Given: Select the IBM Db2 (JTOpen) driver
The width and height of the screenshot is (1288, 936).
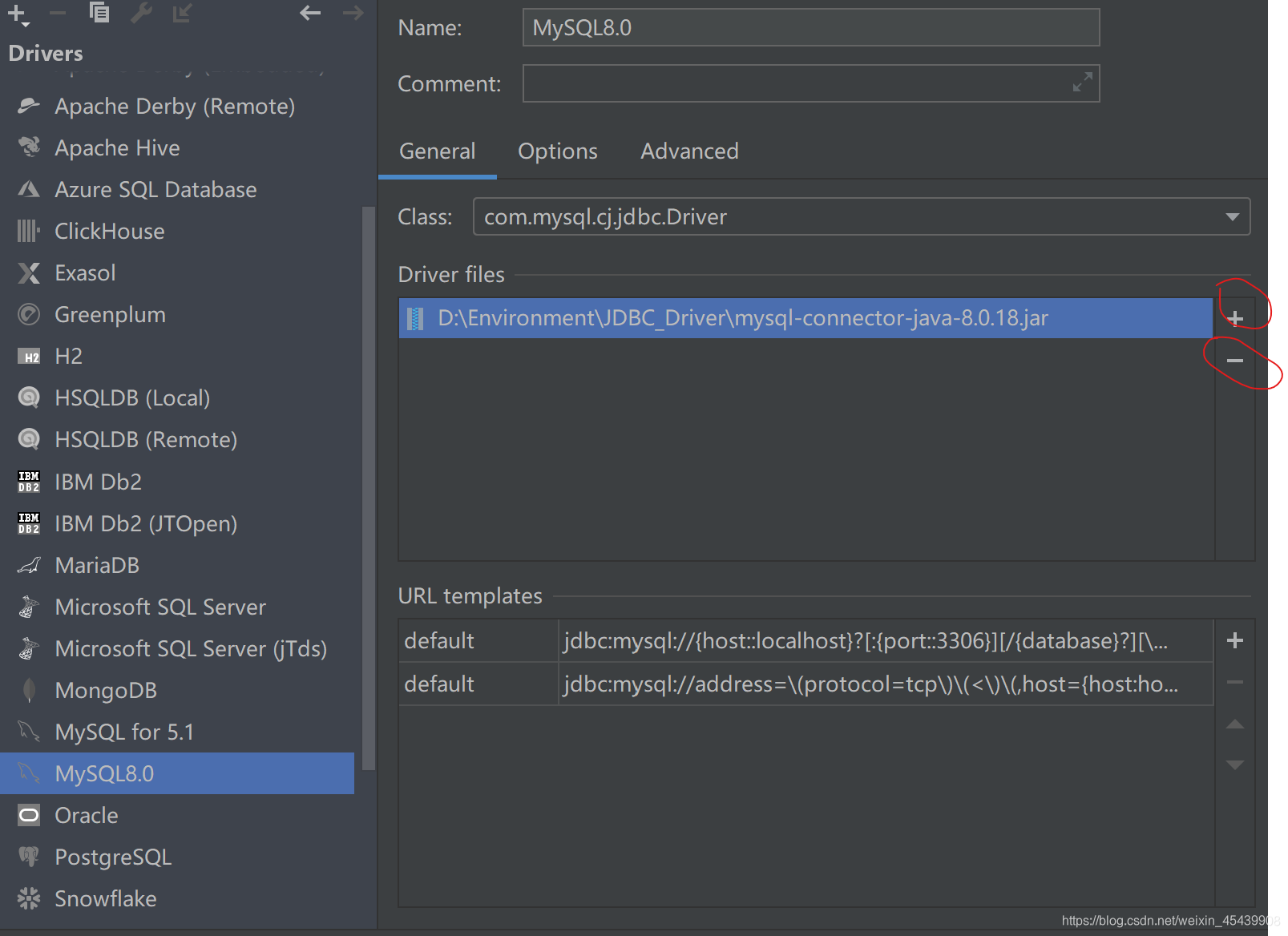Looking at the screenshot, I should pos(177,523).
